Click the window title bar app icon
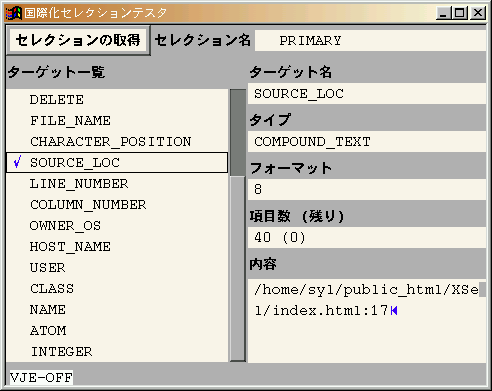Image resolution: width=492 pixels, height=391 pixels. point(13,13)
